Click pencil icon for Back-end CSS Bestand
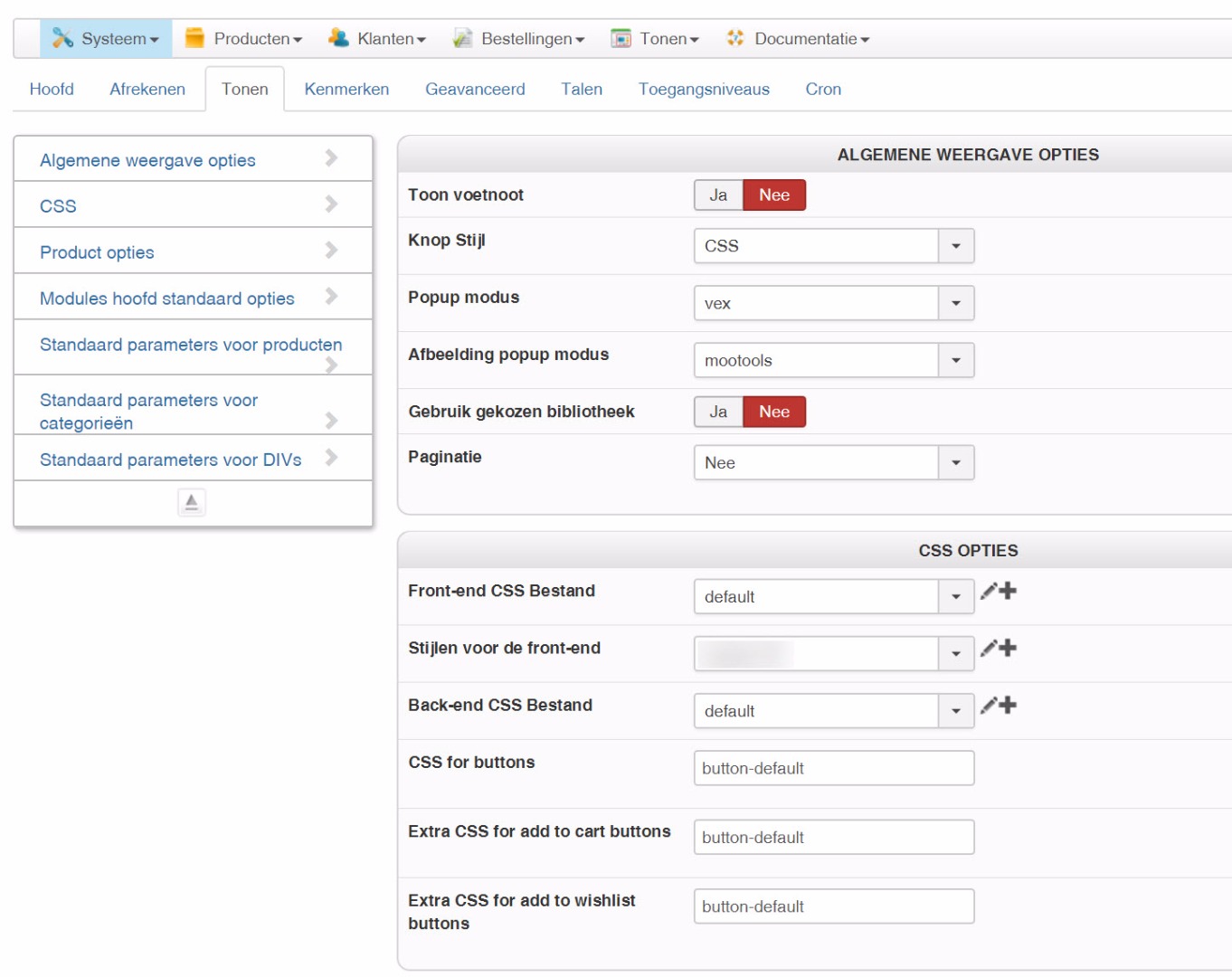Viewport: 1232px width, 977px height. 989,706
